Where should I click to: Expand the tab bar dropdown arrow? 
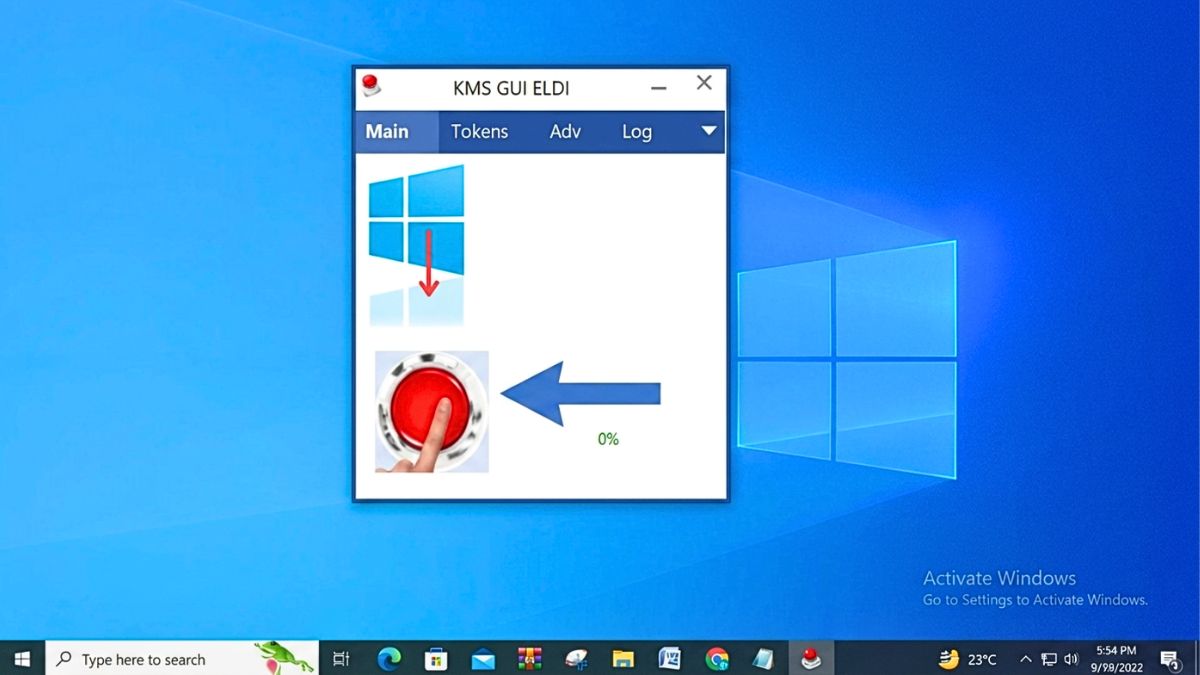click(x=709, y=131)
